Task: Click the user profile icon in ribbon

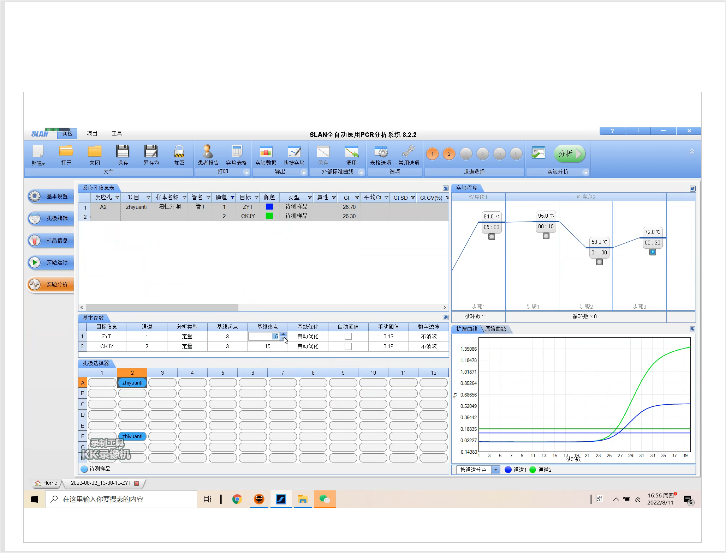Action: click(209, 152)
